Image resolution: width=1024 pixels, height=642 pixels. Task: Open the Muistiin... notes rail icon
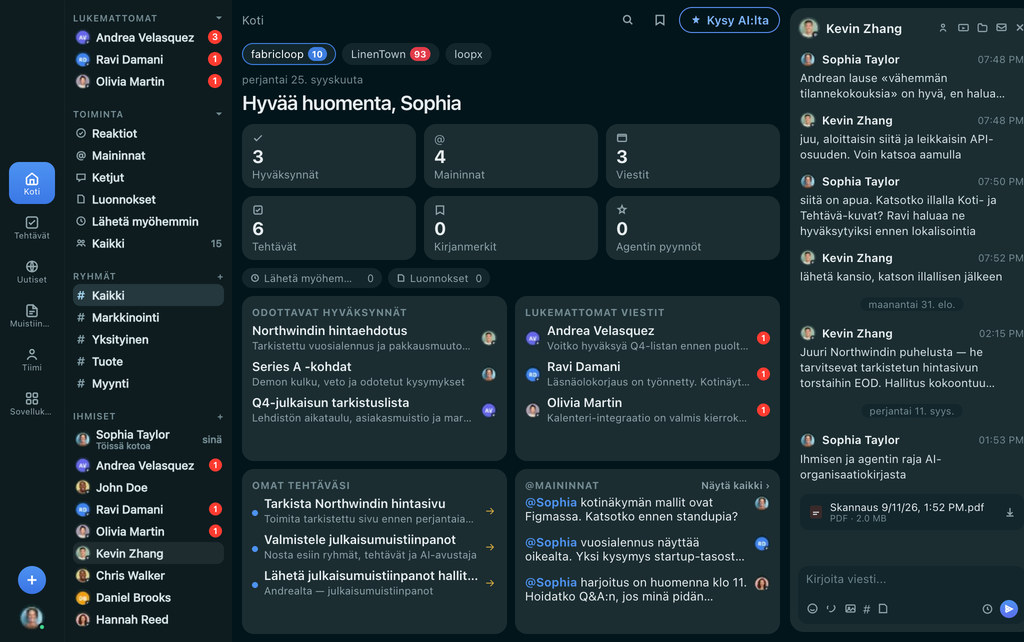(x=31, y=315)
